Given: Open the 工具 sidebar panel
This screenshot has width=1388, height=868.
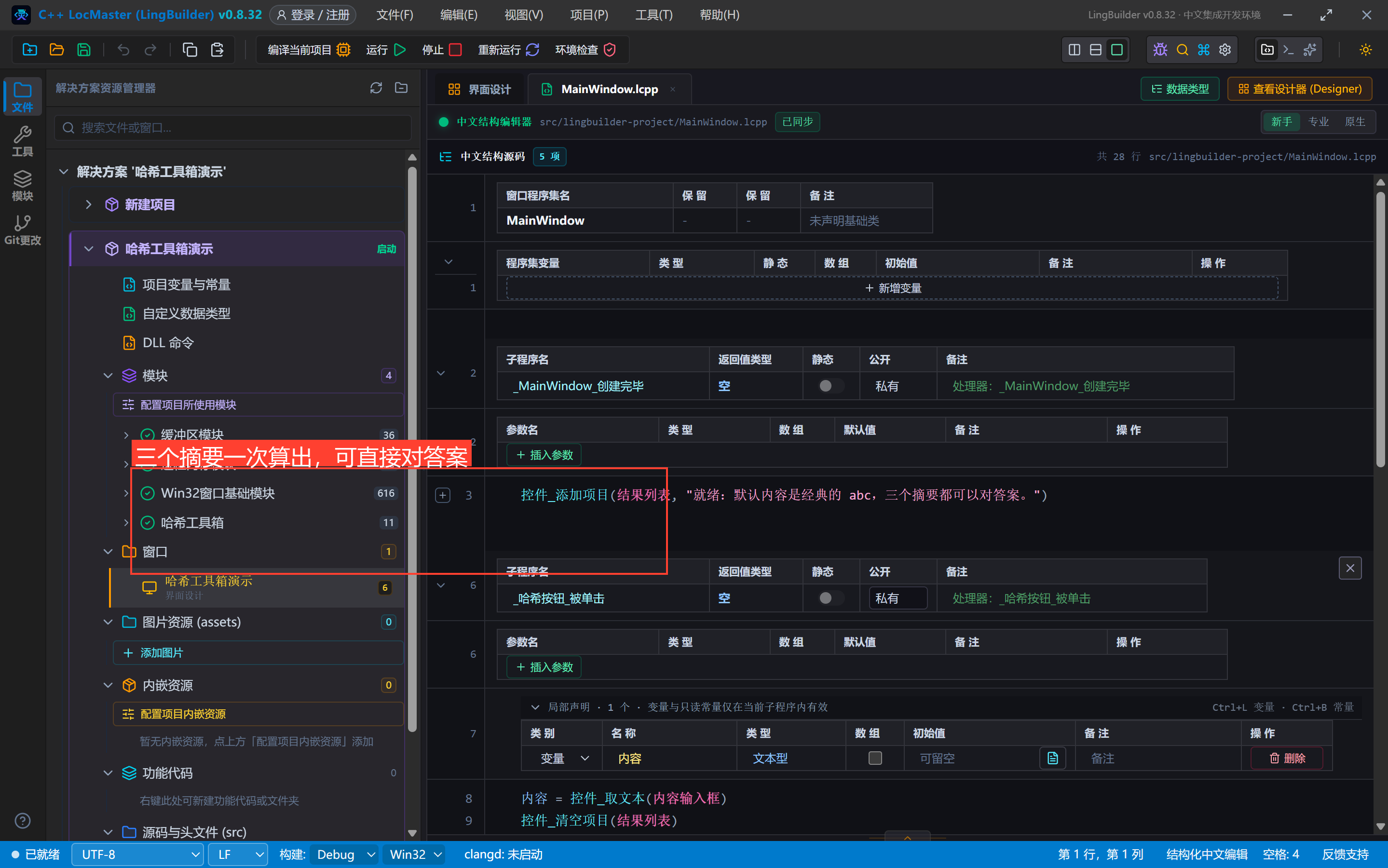Looking at the screenshot, I should pyautogui.click(x=22, y=141).
